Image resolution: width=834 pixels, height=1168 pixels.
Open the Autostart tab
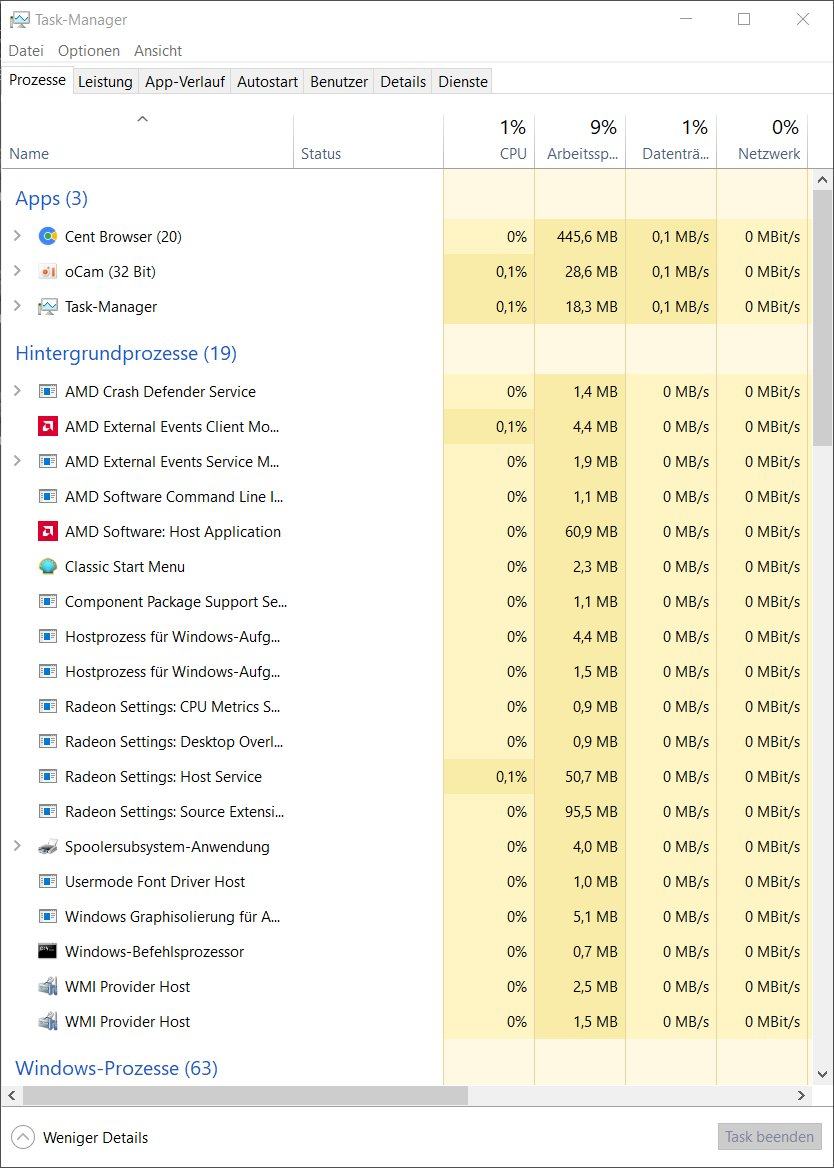(x=267, y=82)
